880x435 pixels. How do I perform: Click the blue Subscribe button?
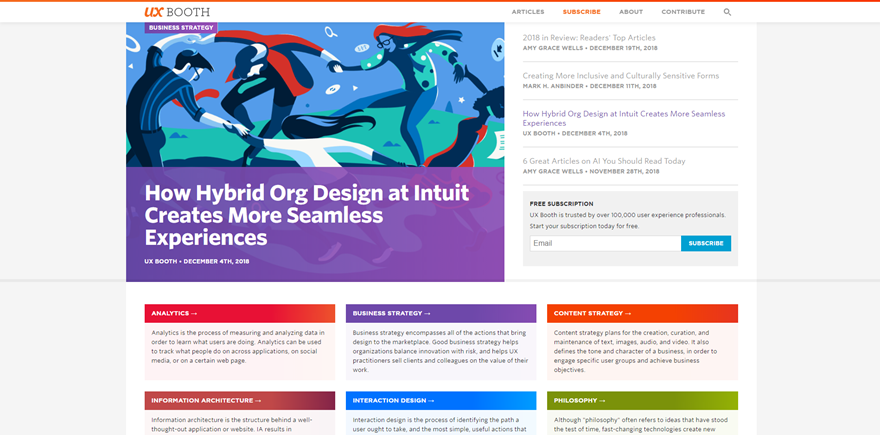click(706, 243)
